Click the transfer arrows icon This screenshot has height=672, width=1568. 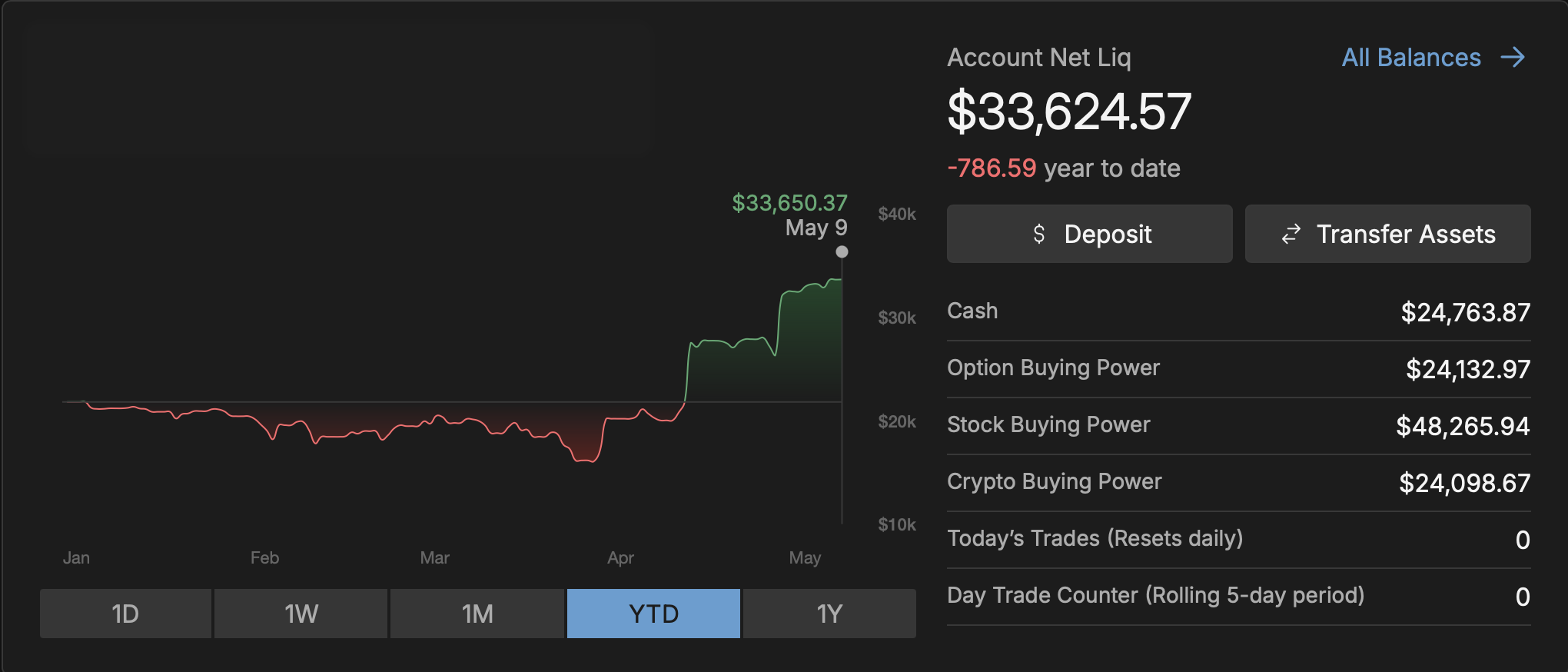pos(1291,234)
